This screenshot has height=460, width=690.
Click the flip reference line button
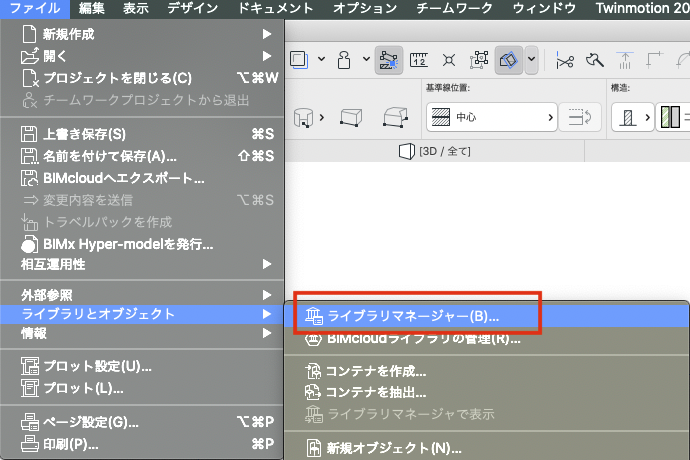580,117
